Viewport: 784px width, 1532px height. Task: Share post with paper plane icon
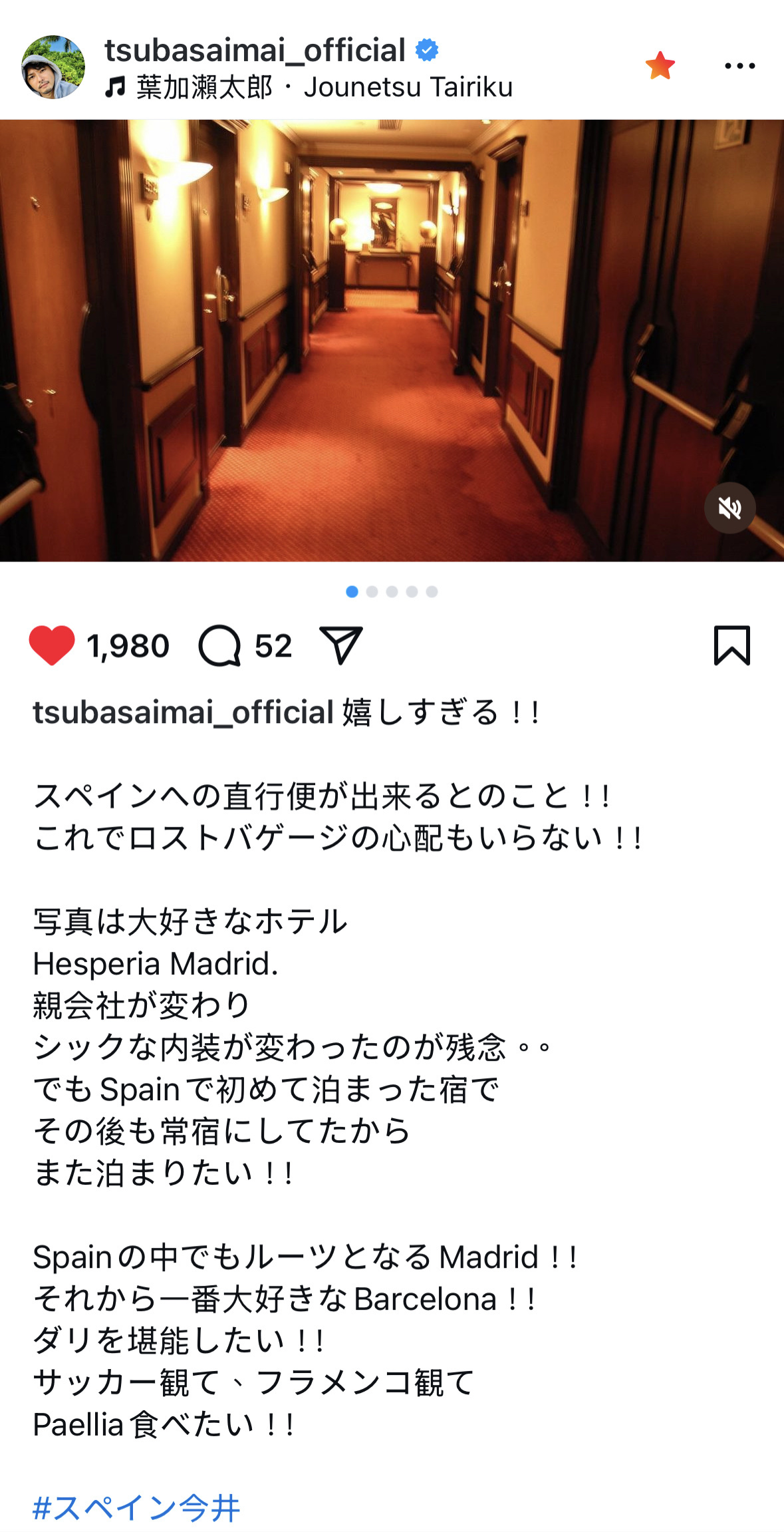(341, 645)
